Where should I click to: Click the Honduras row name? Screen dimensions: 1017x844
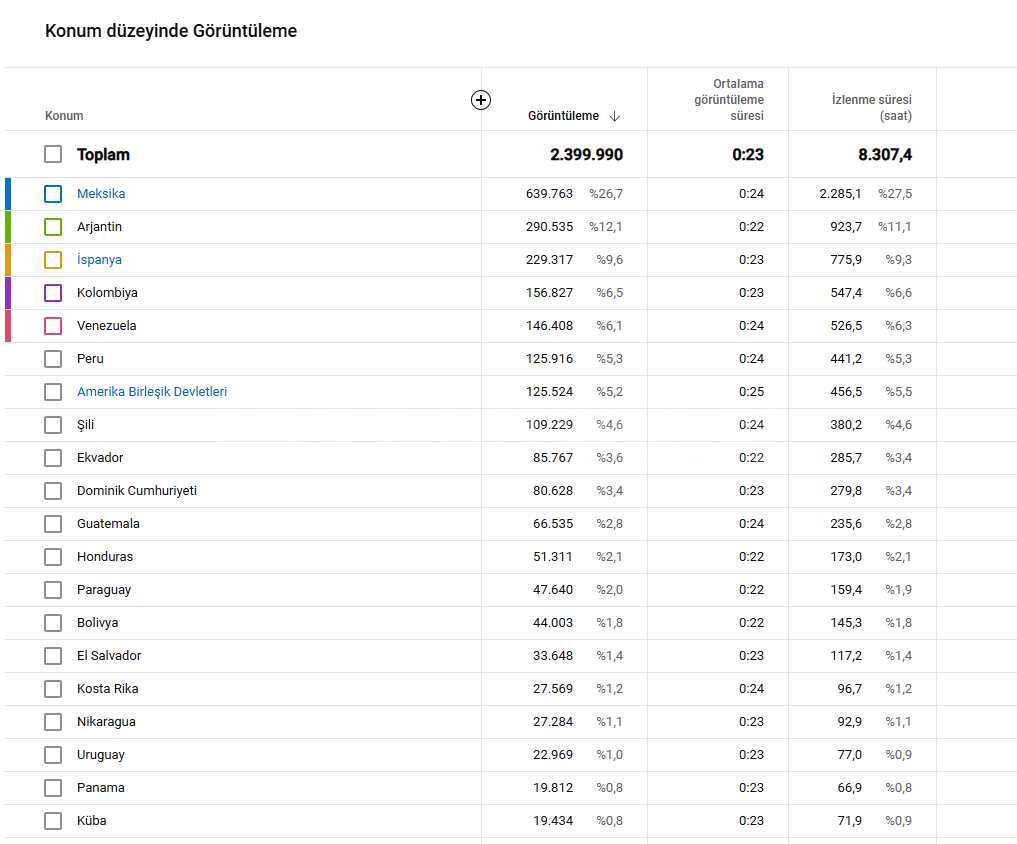pyautogui.click(x=105, y=557)
